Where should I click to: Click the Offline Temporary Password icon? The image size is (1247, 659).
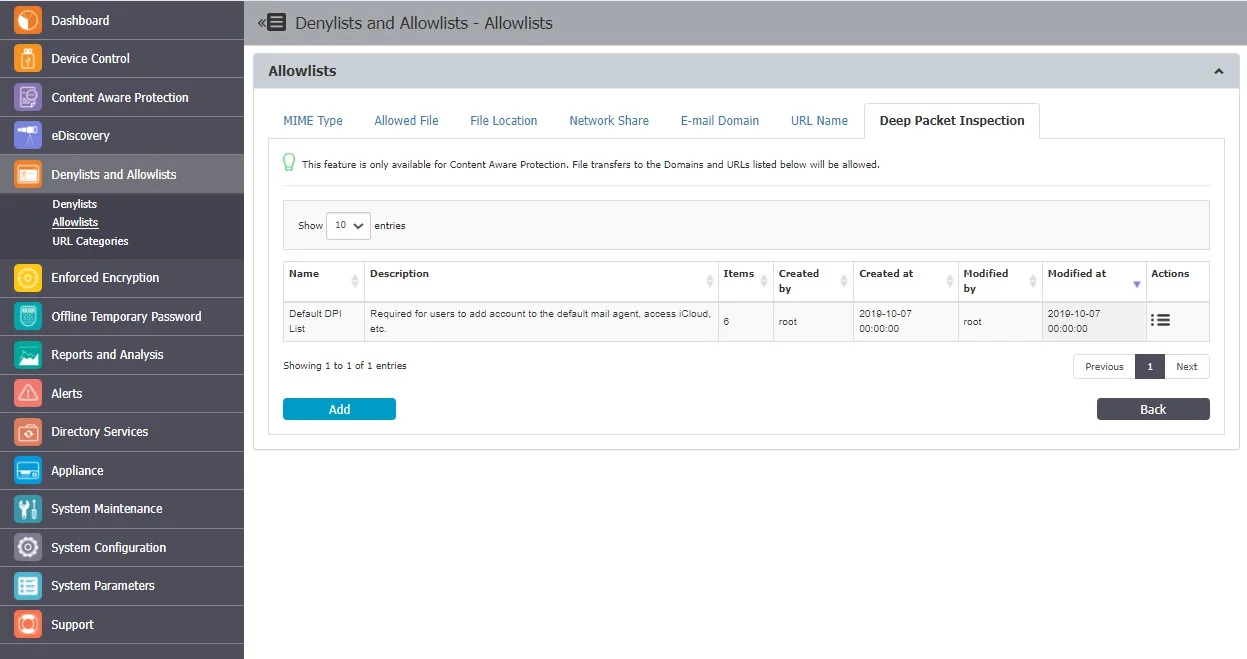point(28,316)
